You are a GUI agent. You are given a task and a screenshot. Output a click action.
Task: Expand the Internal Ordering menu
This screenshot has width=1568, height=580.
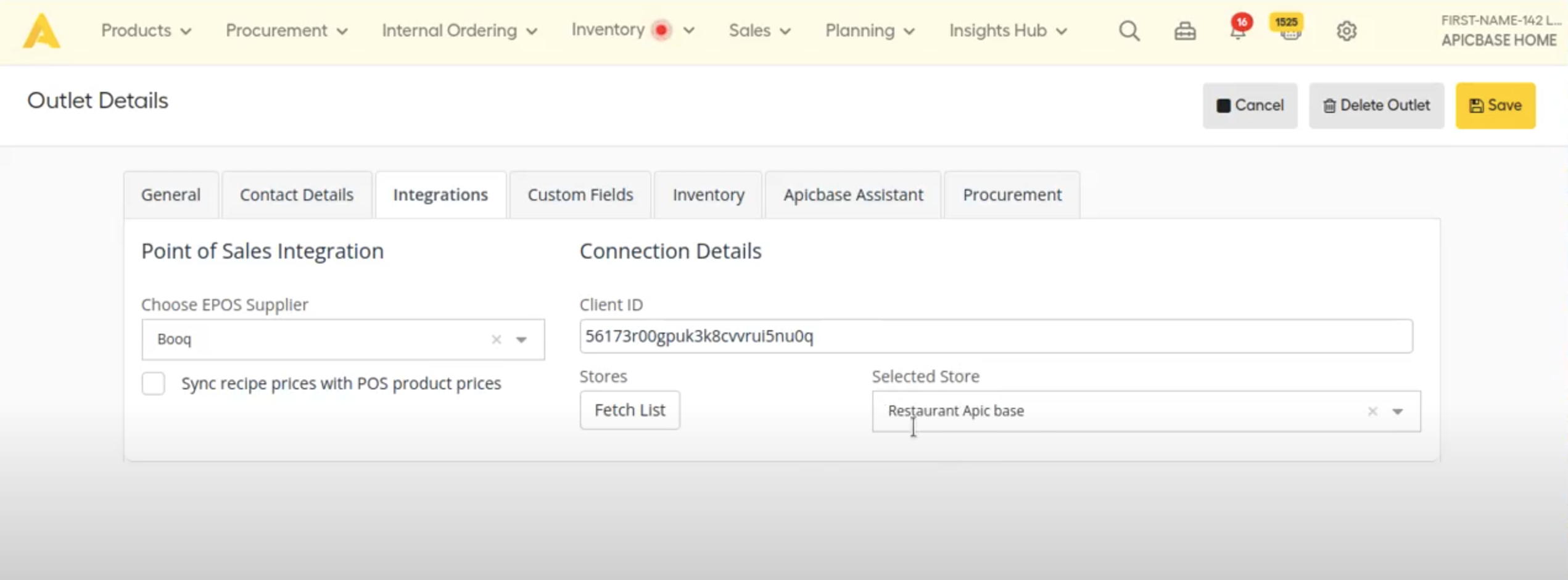[x=460, y=30]
